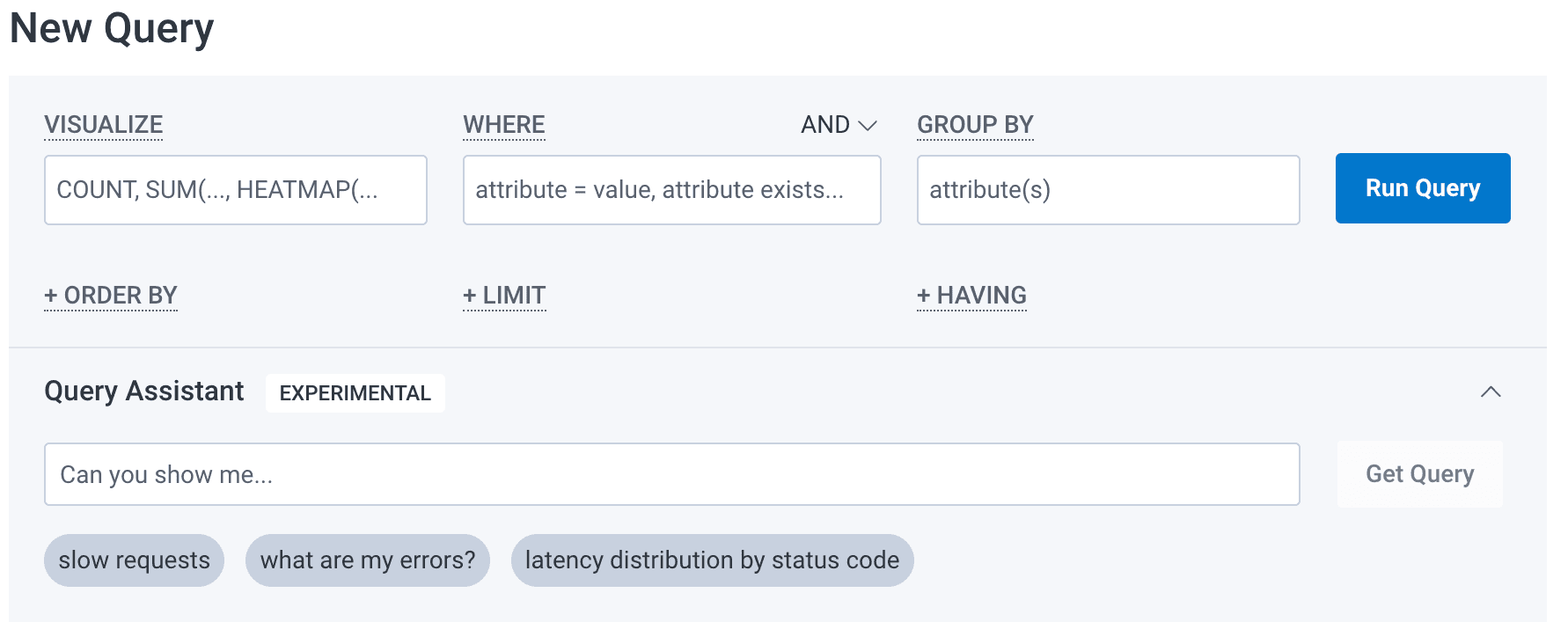1568x644 pixels.
Task: Click the EXPERIMENTAL badge
Action: click(355, 393)
